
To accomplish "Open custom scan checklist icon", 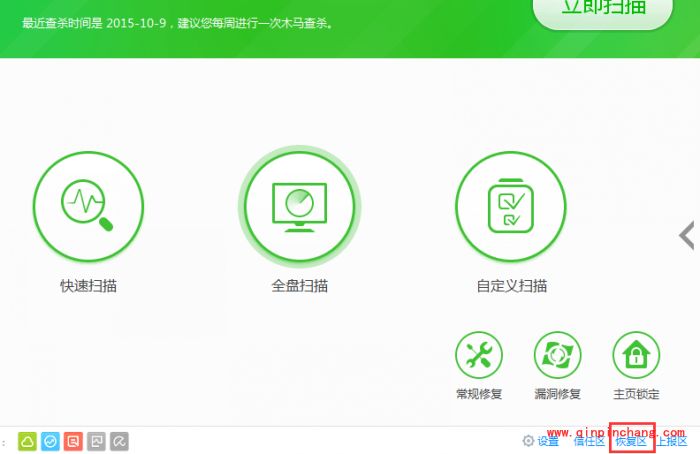I will pos(511,206).
